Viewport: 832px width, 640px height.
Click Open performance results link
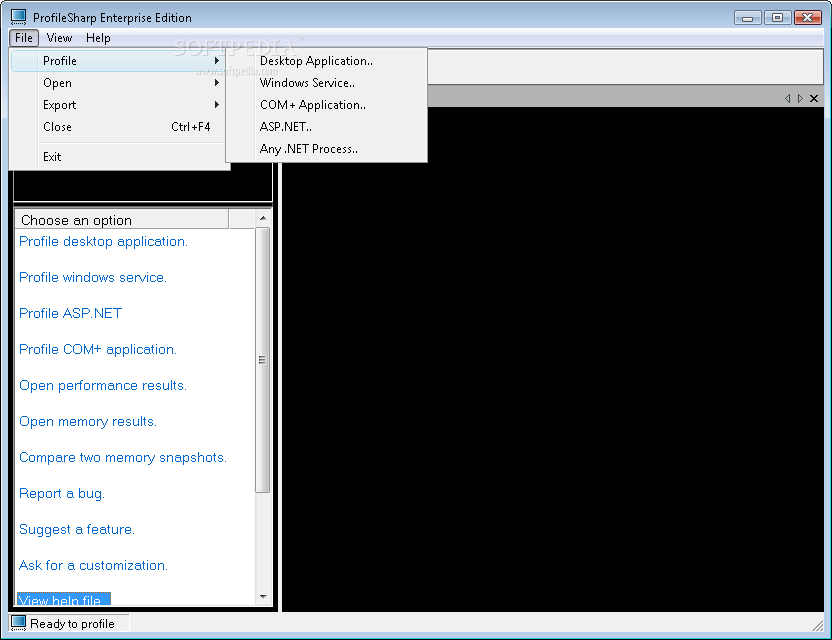(x=103, y=386)
